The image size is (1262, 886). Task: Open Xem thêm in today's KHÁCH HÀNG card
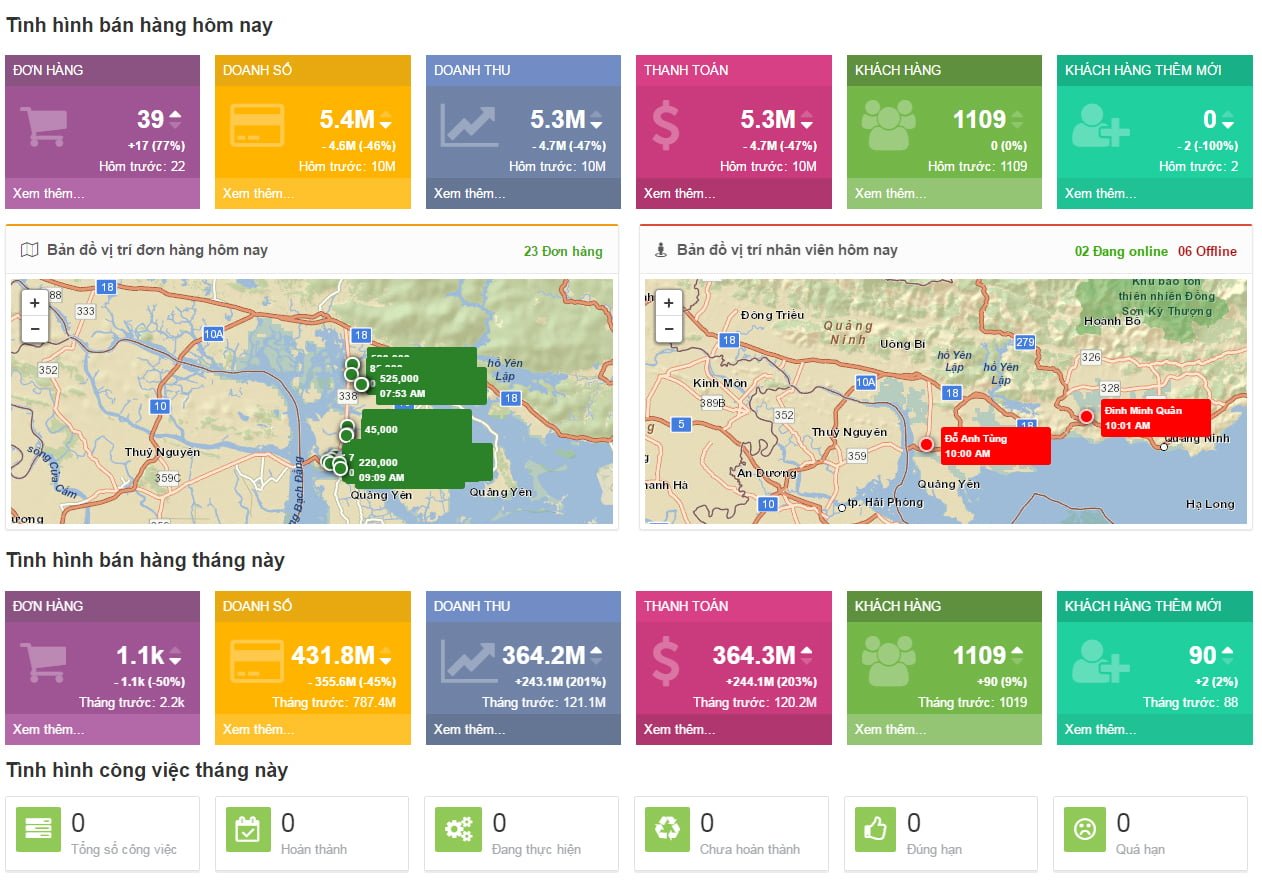pyautogui.click(x=891, y=193)
